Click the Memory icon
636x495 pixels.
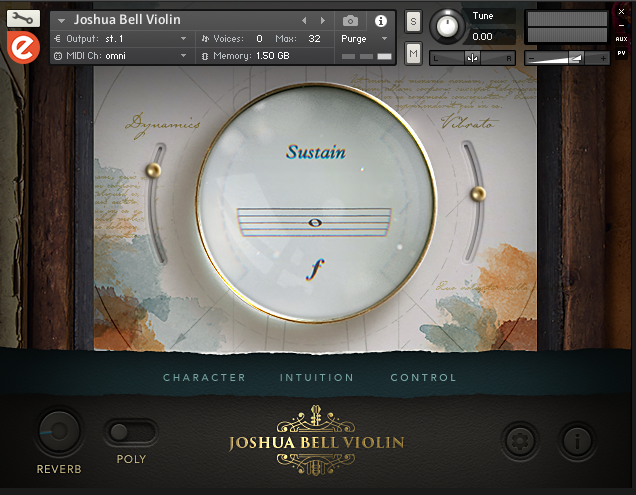pos(205,56)
